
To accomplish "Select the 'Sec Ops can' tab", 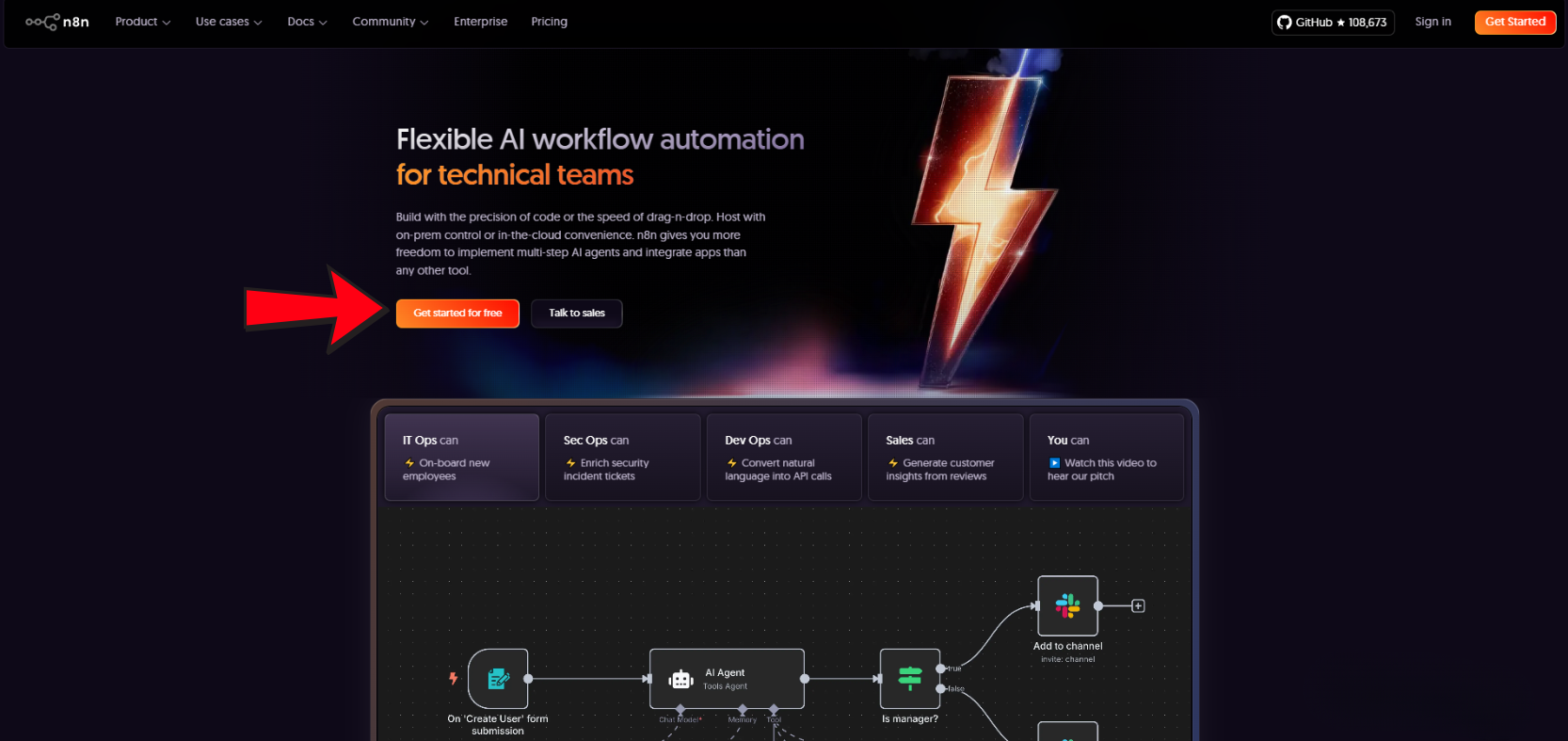I will [623, 457].
